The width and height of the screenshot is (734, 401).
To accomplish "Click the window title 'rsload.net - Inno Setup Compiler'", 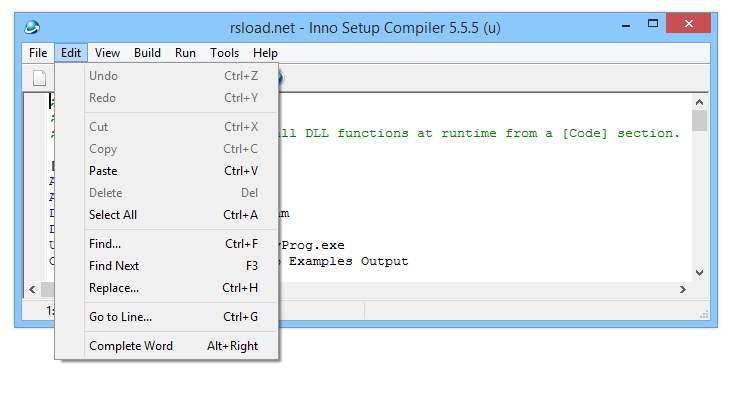I will click(365, 28).
